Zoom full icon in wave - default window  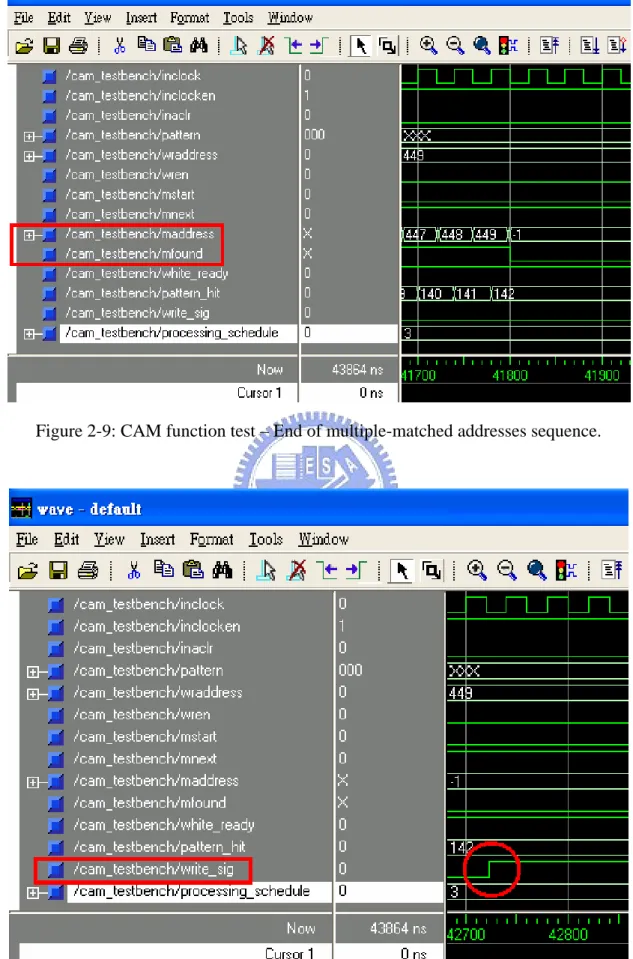coord(537,571)
